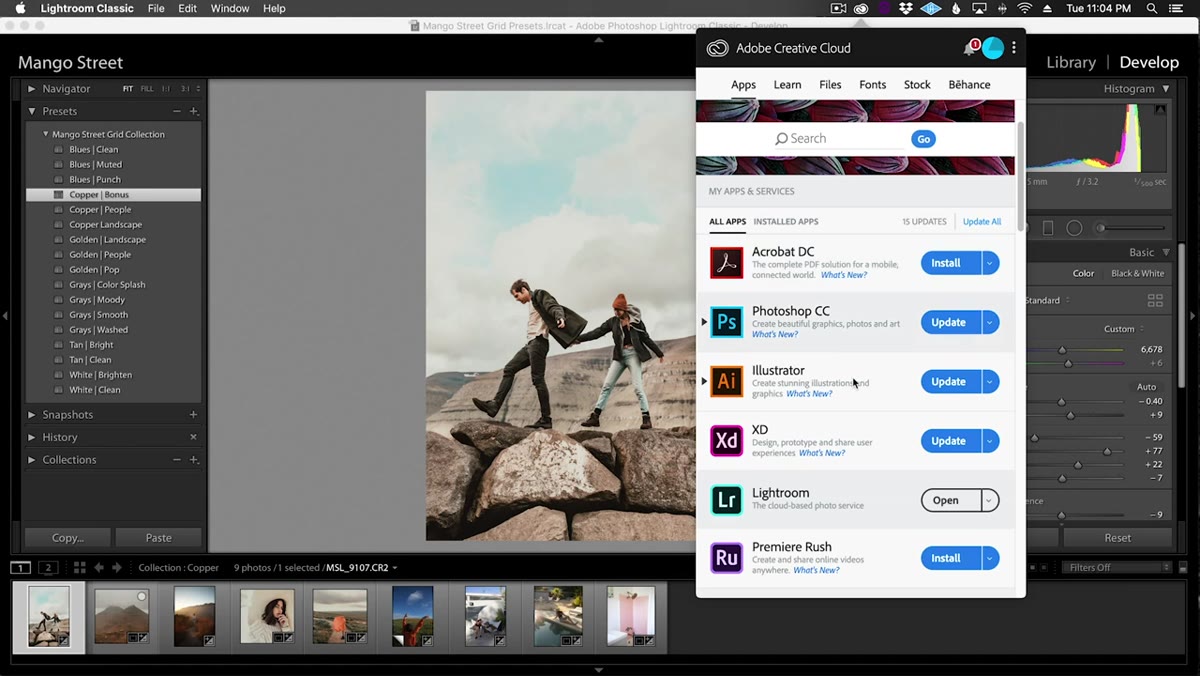This screenshot has width=1200, height=676.
Task: Collapse the Presets panel
Action: [32, 111]
